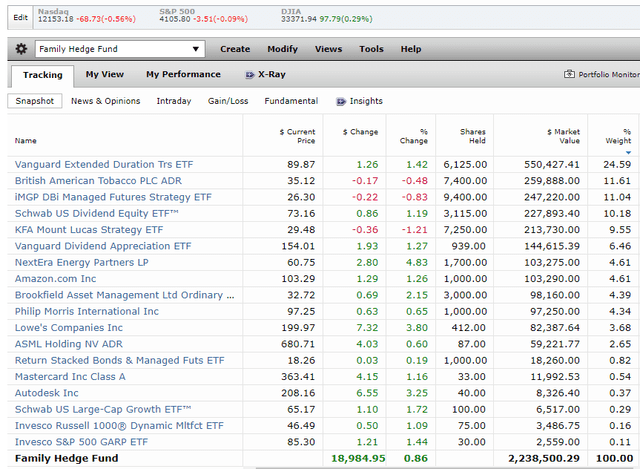Open NextEra Energy Partners LP link
The width and height of the screenshot is (640, 469).
pos(82,262)
